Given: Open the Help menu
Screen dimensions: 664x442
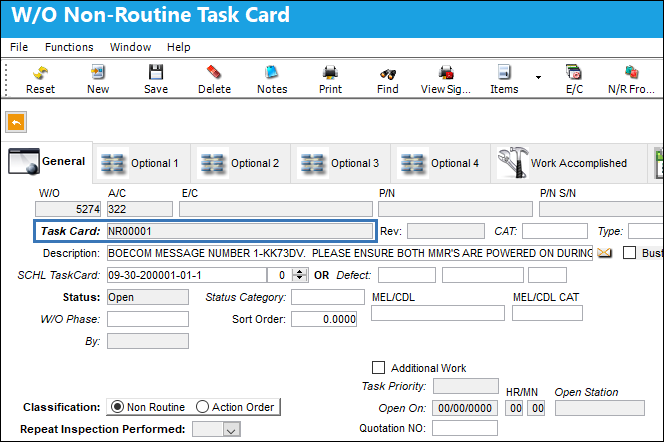Looking at the screenshot, I should [178, 47].
